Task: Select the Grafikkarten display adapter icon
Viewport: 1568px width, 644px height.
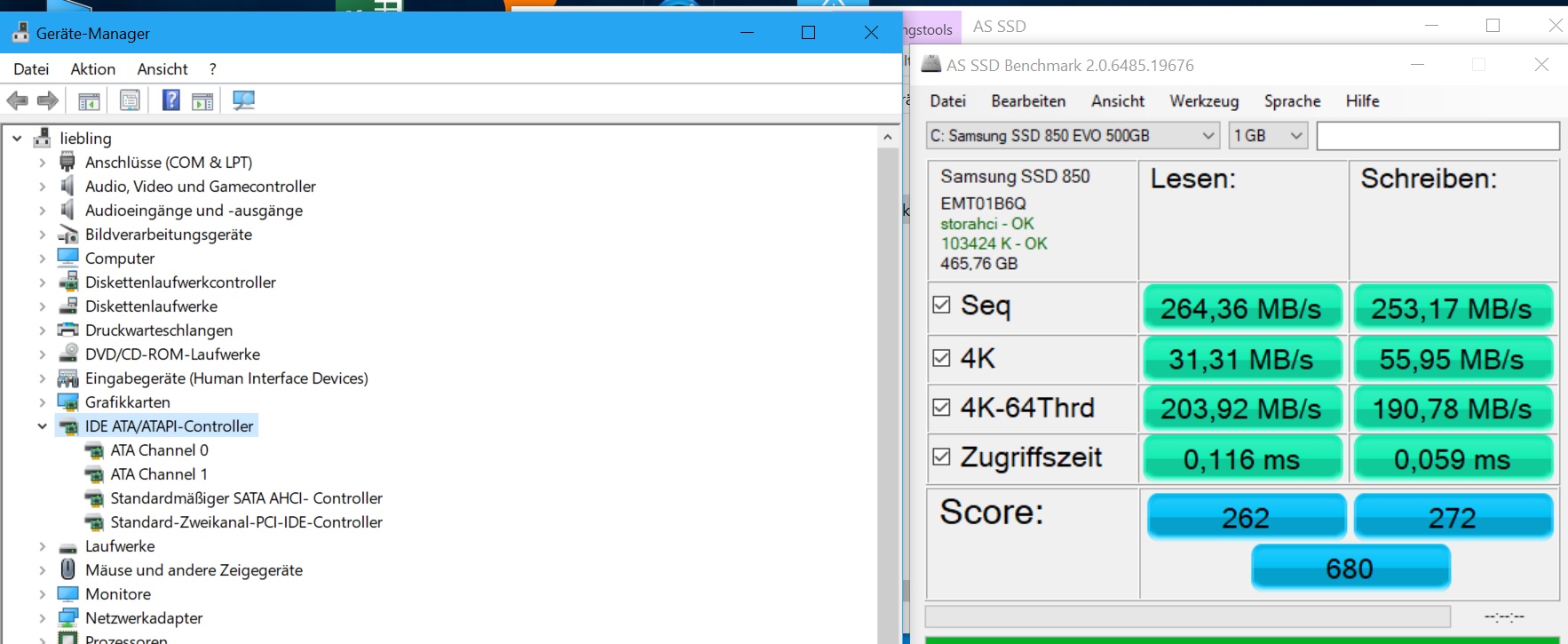Action: tap(67, 402)
